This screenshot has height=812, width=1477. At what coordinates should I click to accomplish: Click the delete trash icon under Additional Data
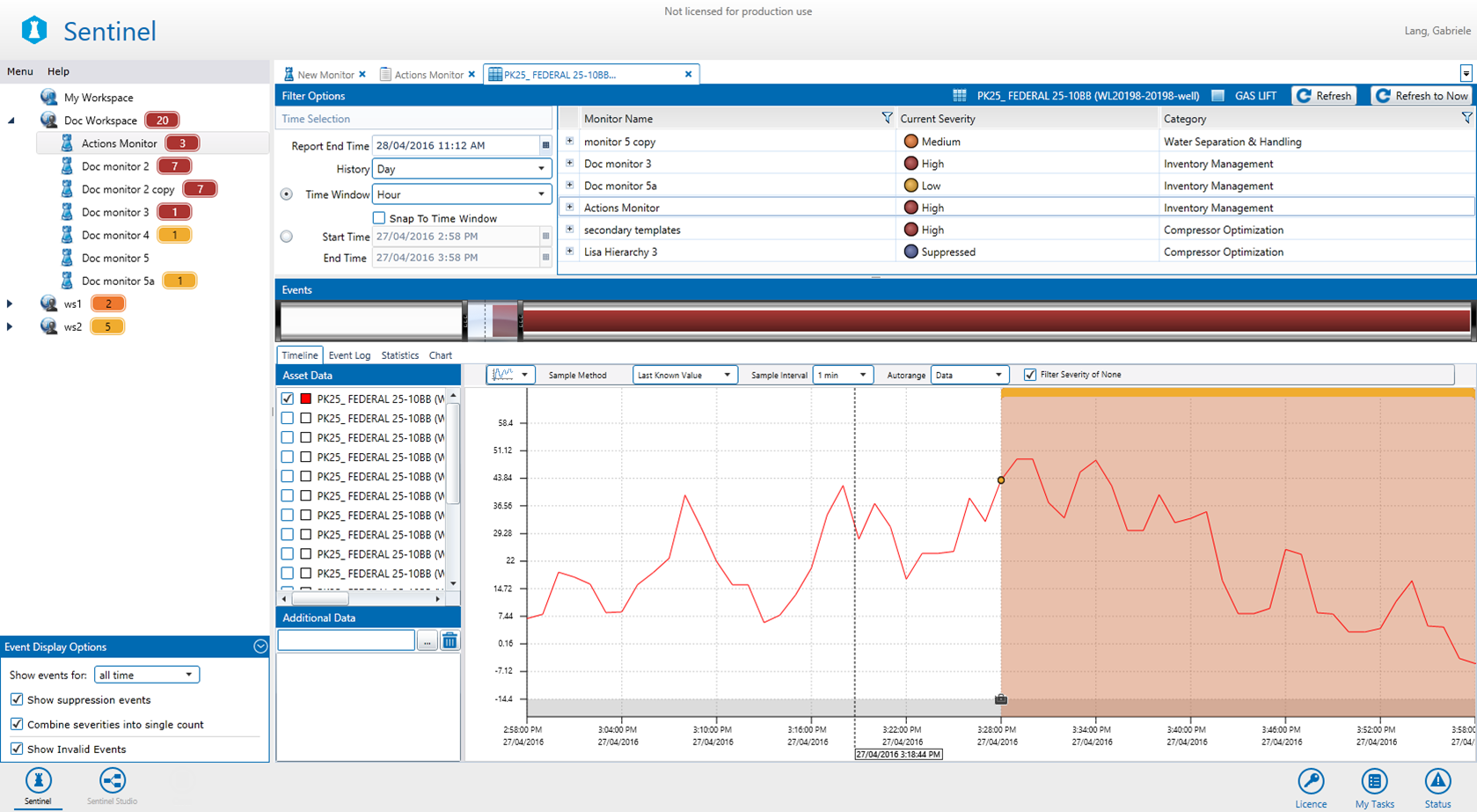coord(450,640)
